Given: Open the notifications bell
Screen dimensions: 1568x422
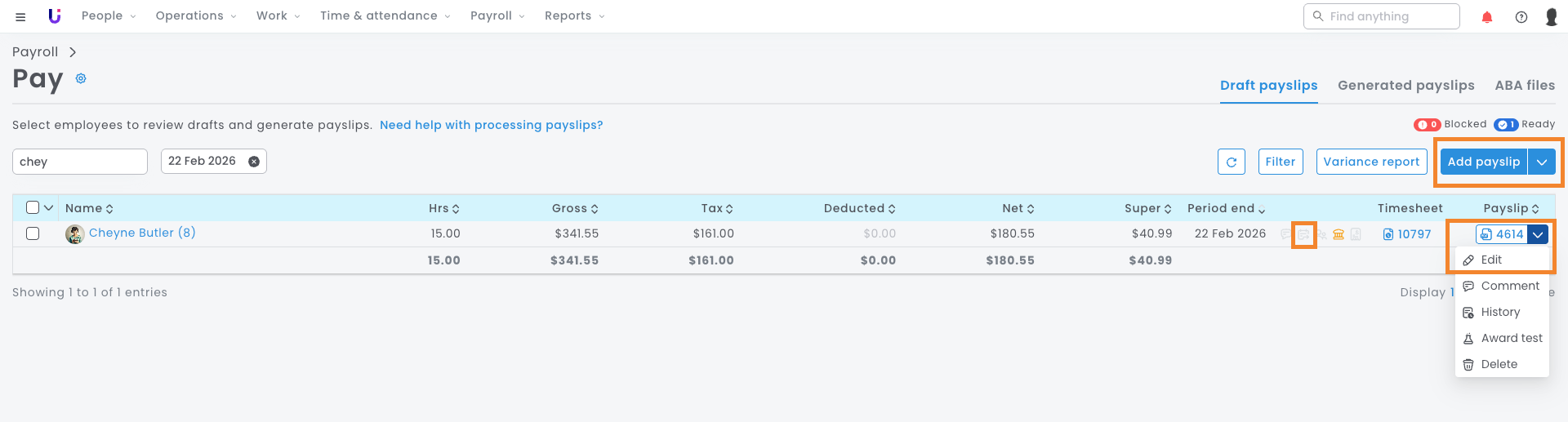Looking at the screenshot, I should coord(1487,17).
